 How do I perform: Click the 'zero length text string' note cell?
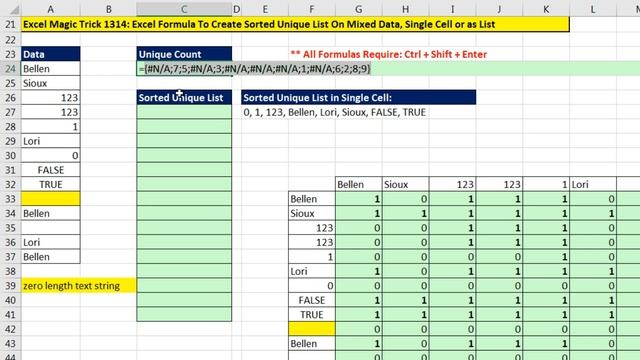pos(79,286)
